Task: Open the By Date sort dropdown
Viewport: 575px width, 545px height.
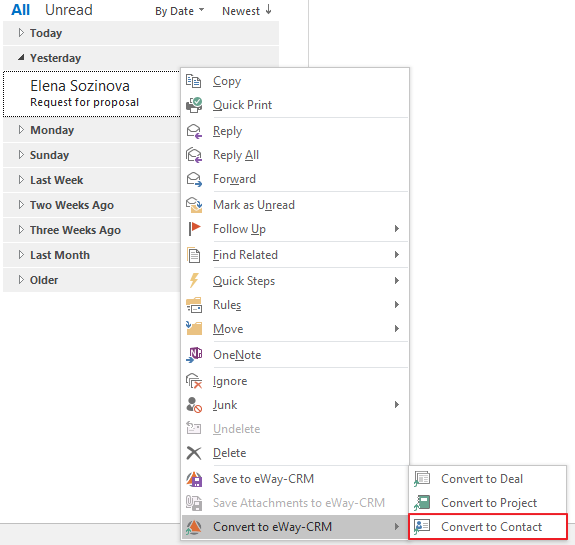Action: [x=179, y=11]
